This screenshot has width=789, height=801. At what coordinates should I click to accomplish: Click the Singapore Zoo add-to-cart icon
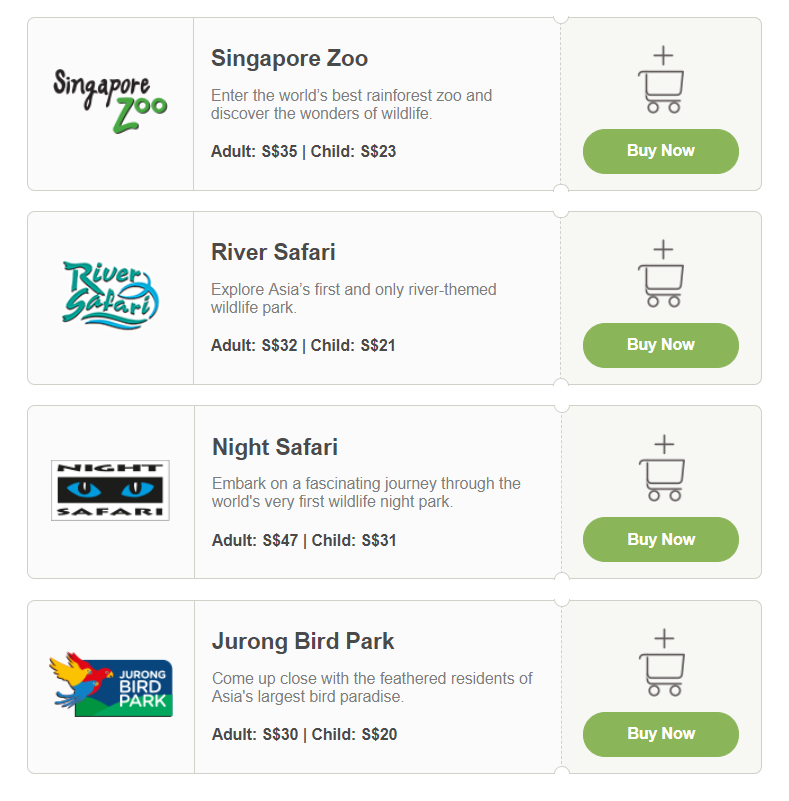[661, 81]
